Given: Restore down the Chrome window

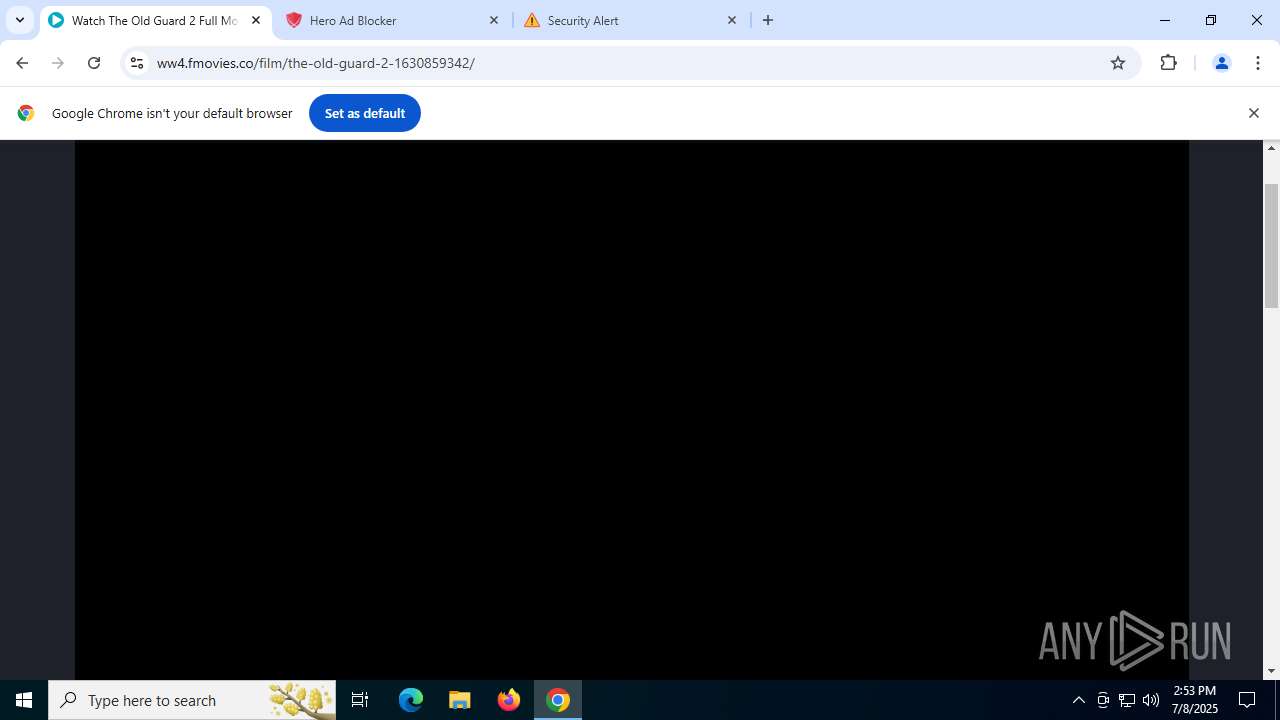Looking at the screenshot, I should click(1211, 20).
